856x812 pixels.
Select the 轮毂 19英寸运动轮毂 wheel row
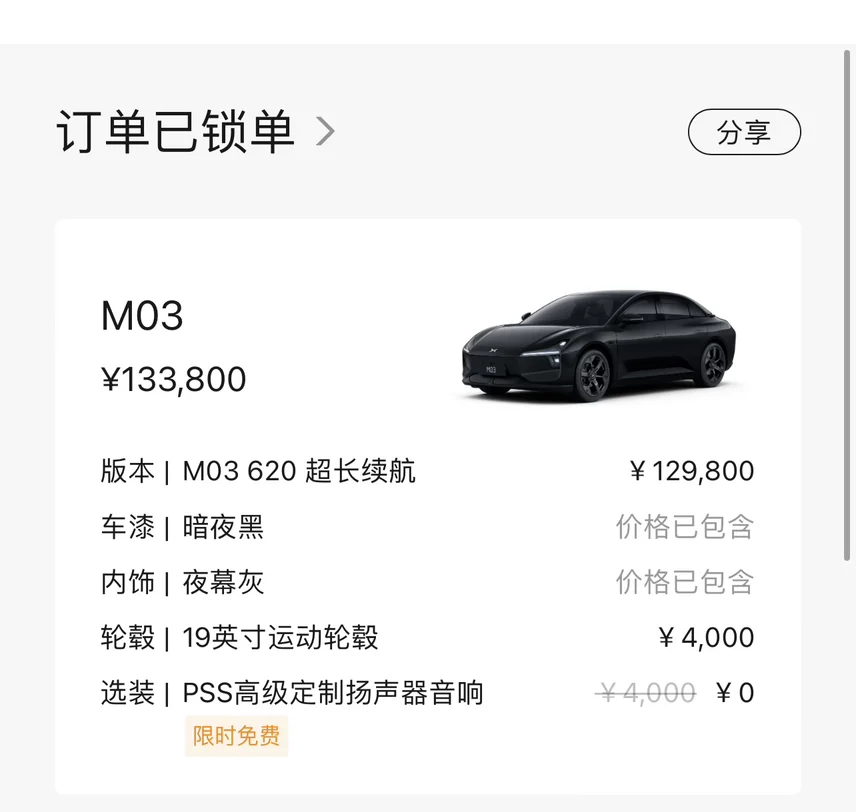pyautogui.click(x=240, y=637)
